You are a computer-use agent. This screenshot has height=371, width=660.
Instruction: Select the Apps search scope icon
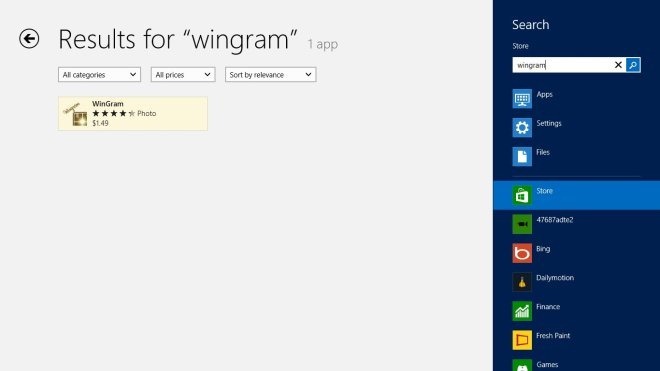coord(522,99)
